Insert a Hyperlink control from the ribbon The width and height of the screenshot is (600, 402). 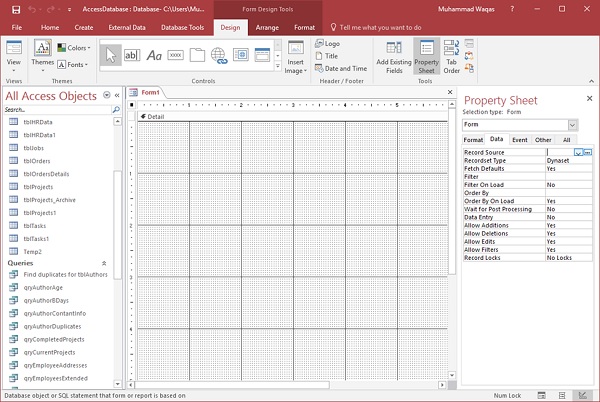click(x=221, y=55)
